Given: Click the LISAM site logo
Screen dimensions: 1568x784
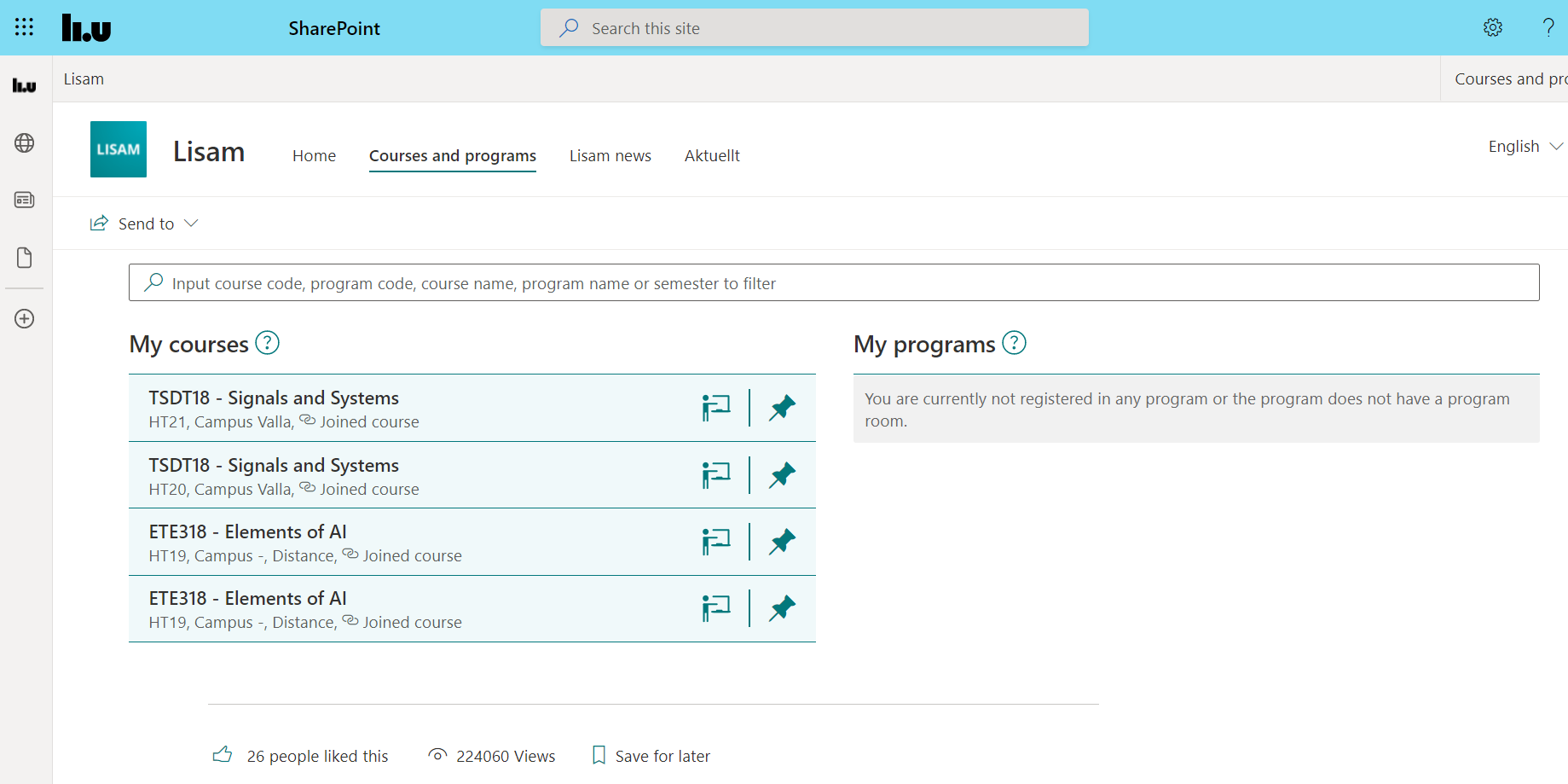Looking at the screenshot, I should pyautogui.click(x=119, y=149).
